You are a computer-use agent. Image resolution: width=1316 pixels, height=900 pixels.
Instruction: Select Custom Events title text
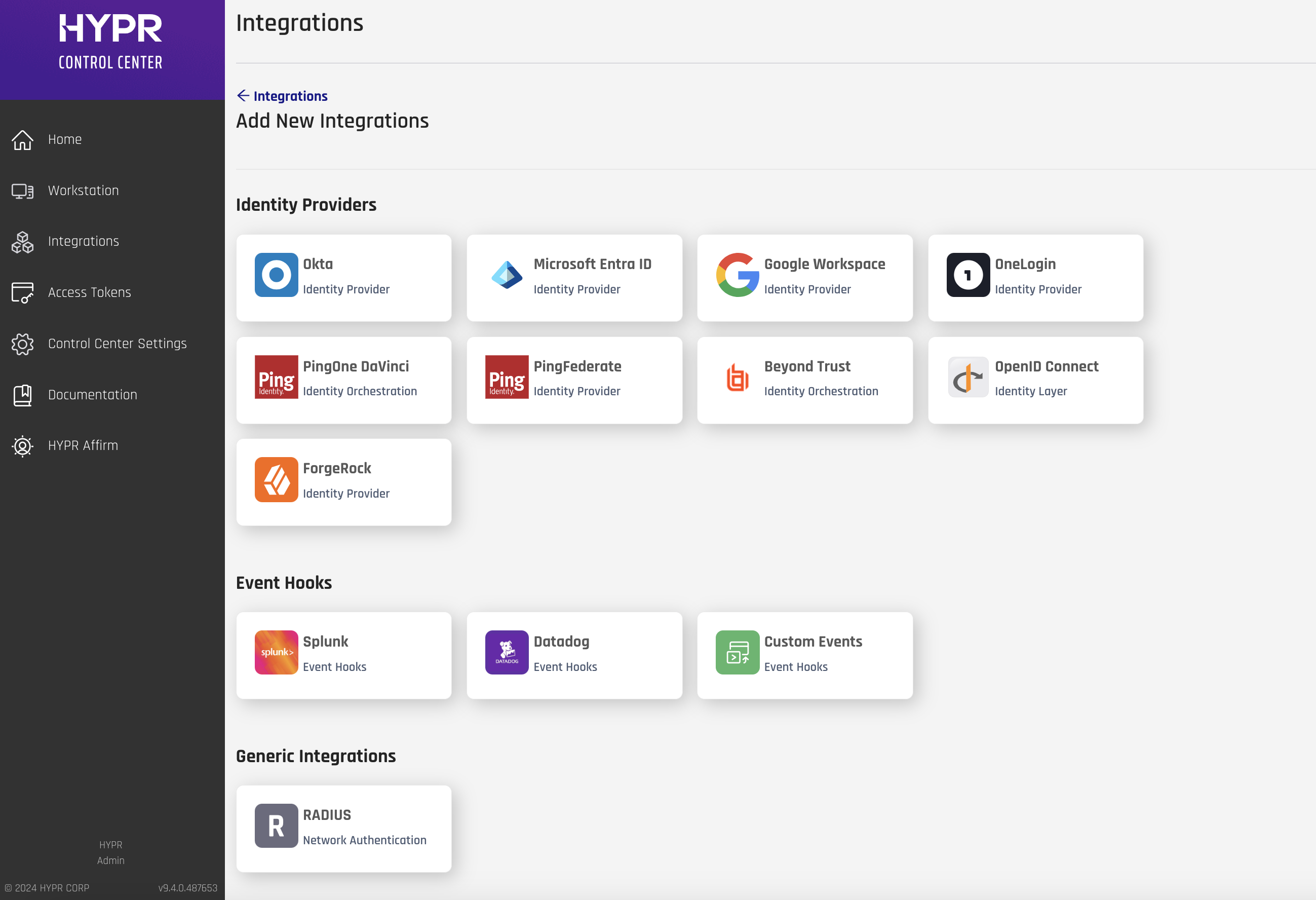coord(813,642)
